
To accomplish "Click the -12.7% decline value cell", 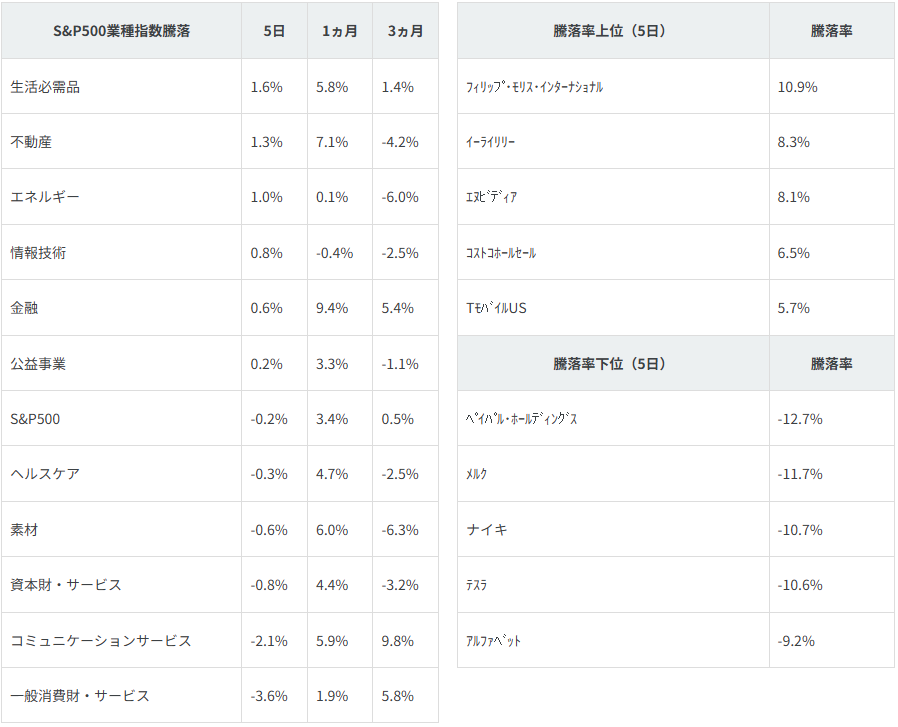I will tap(800, 419).
